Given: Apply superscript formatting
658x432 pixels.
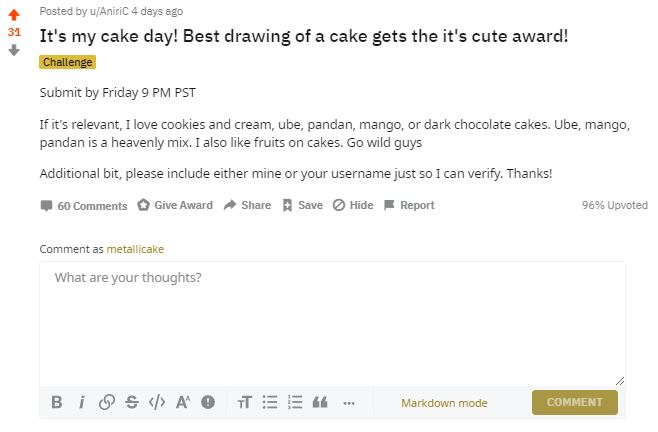Looking at the screenshot, I should click(x=183, y=402).
